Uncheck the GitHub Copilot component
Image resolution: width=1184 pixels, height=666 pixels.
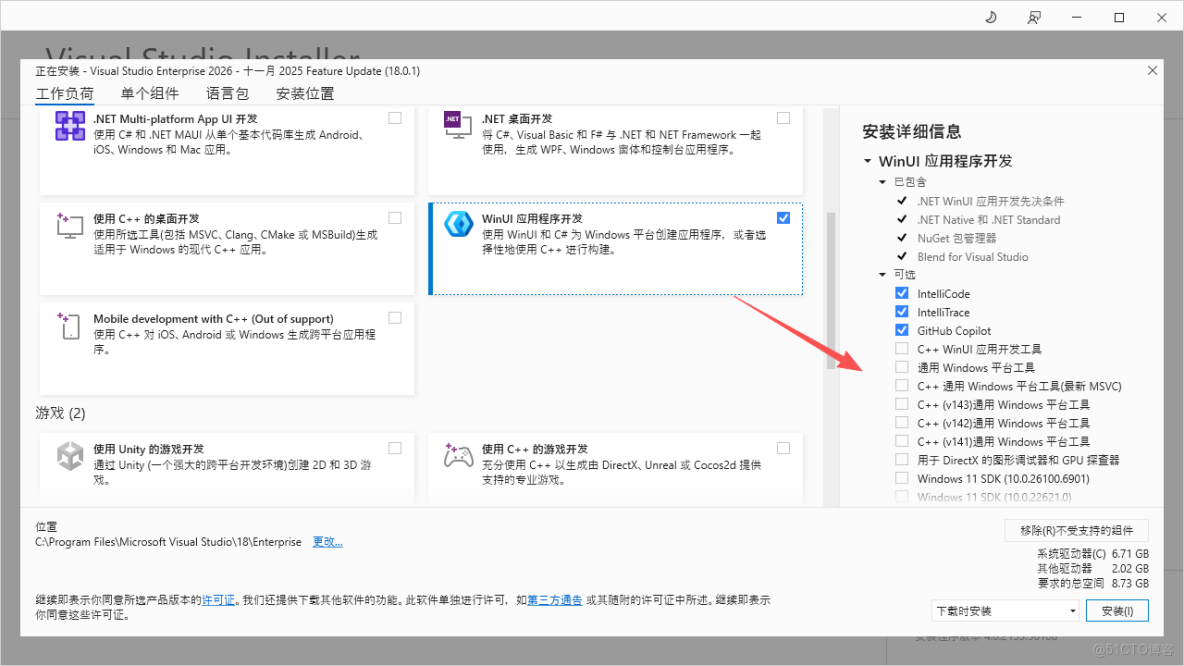click(902, 330)
